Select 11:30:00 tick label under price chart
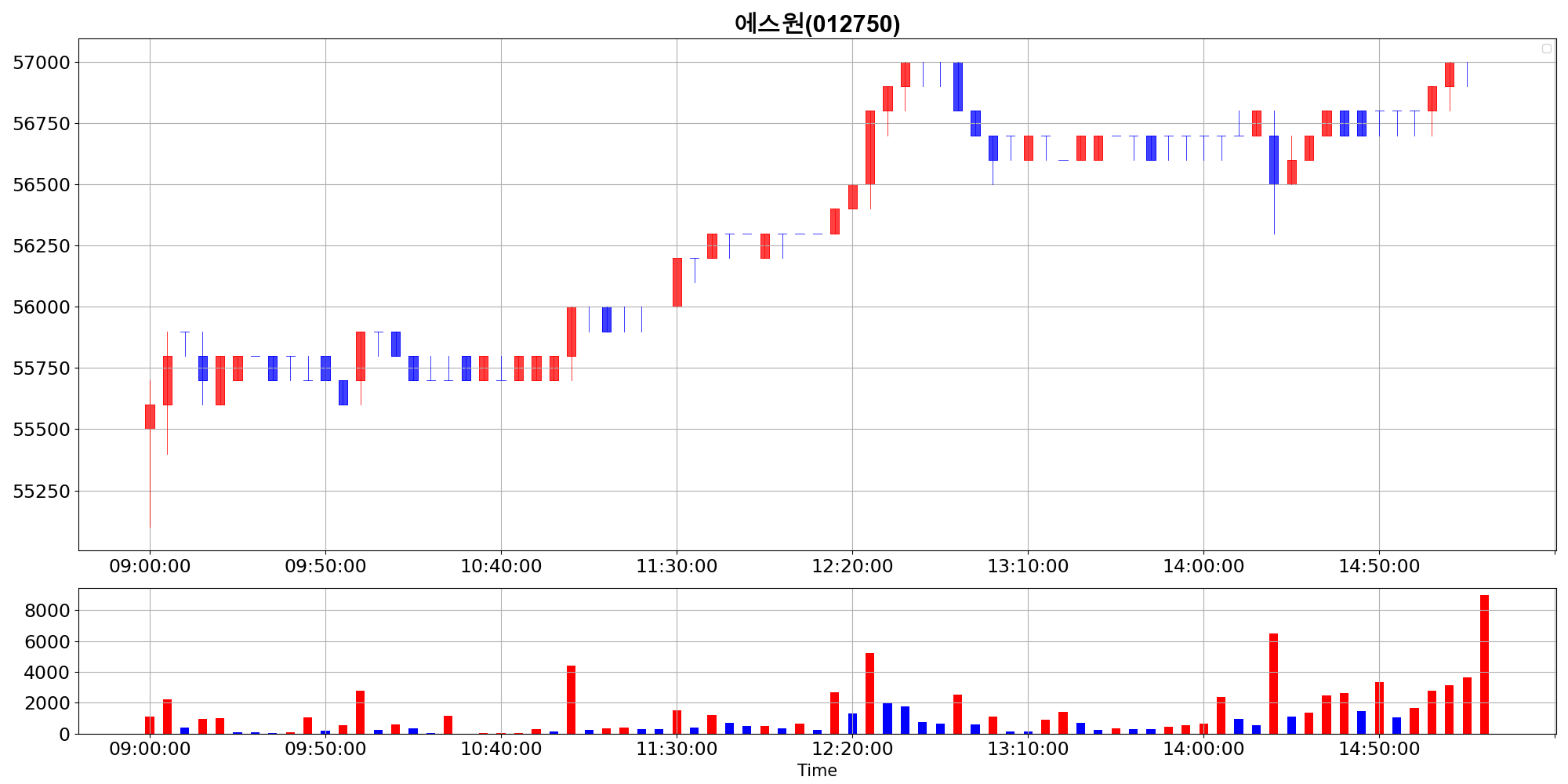Image resolution: width=1568 pixels, height=784 pixels. click(677, 566)
